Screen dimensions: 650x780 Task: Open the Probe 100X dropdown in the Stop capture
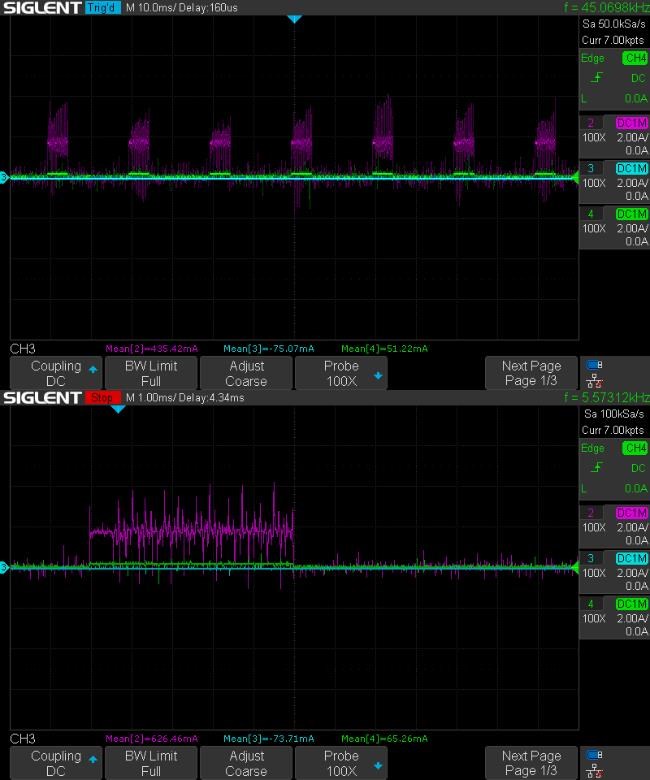[341, 763]
